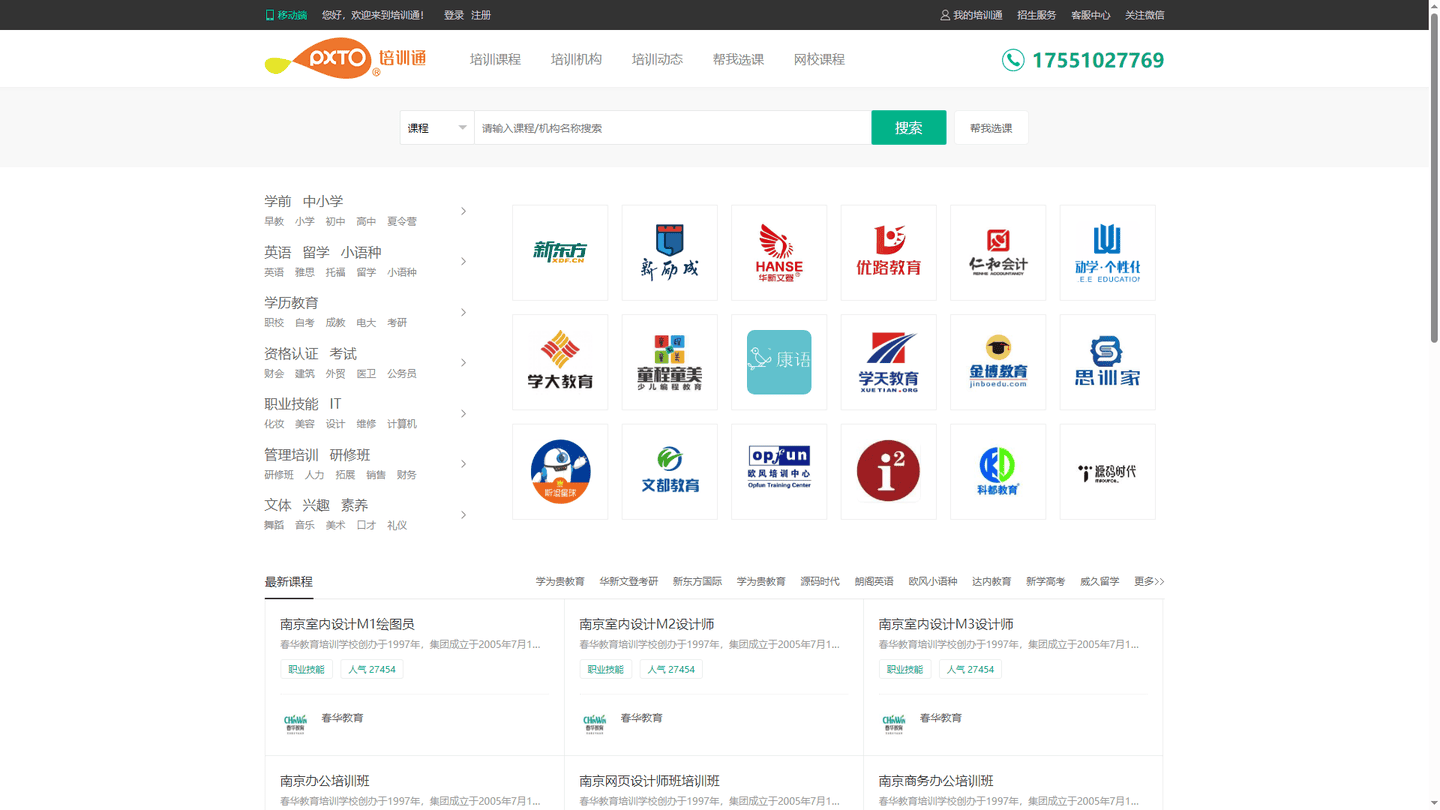Screen dimensions: 1440x810
Task: Select the 最新课程 tab
Action: pyautogui.click(x=288, y=581)
